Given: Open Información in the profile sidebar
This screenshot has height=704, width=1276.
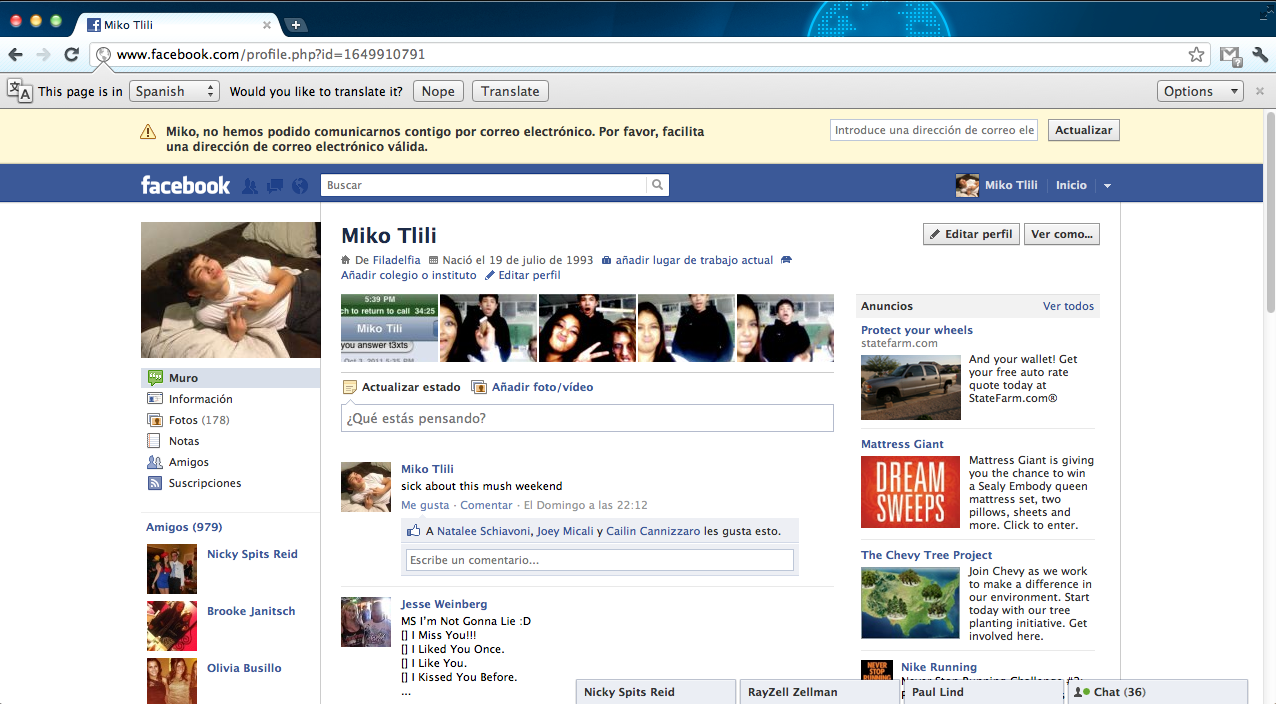Looking at the screenshot, I should pos(200,399).
